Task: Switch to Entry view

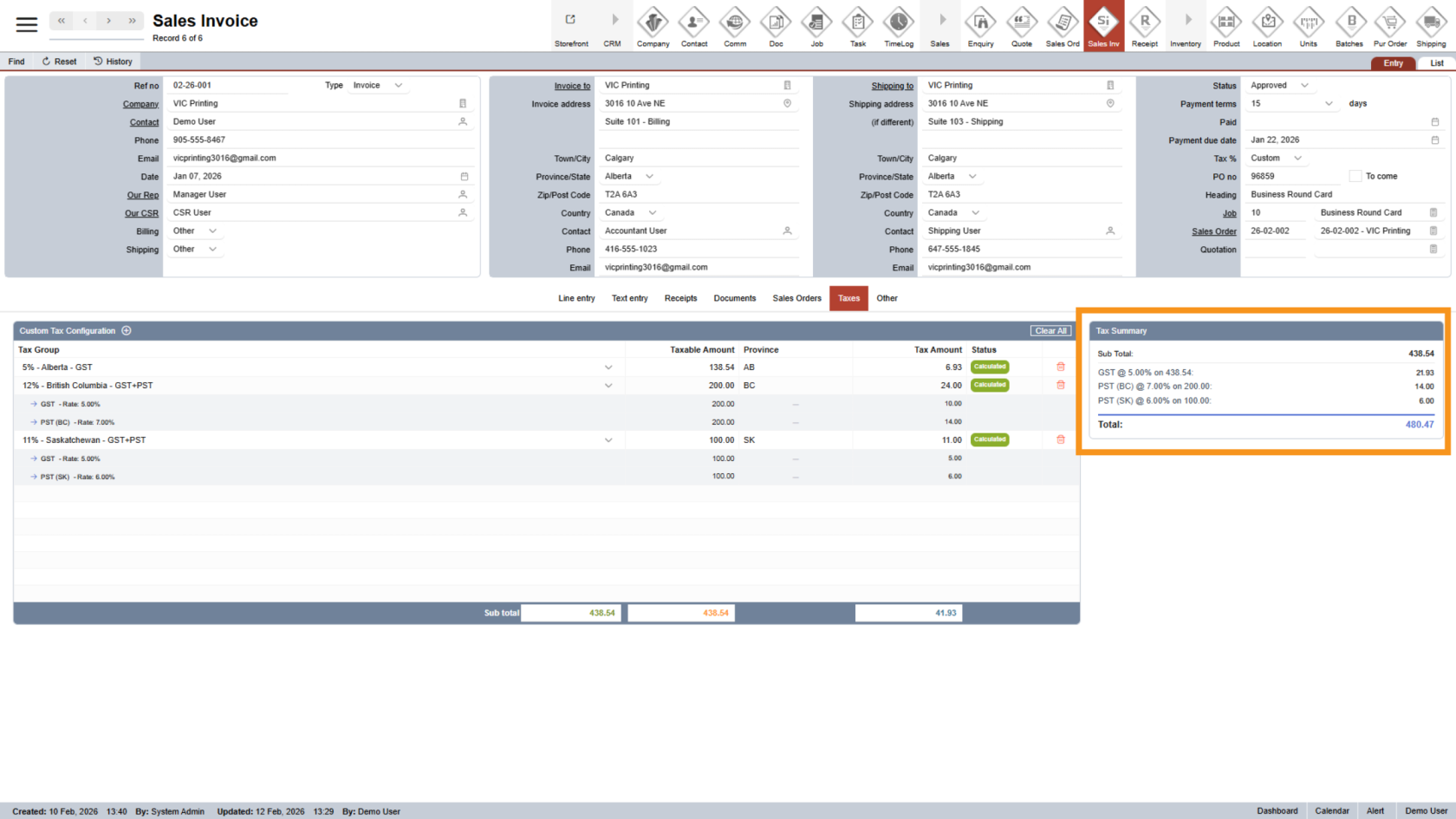Action: 1393,63
